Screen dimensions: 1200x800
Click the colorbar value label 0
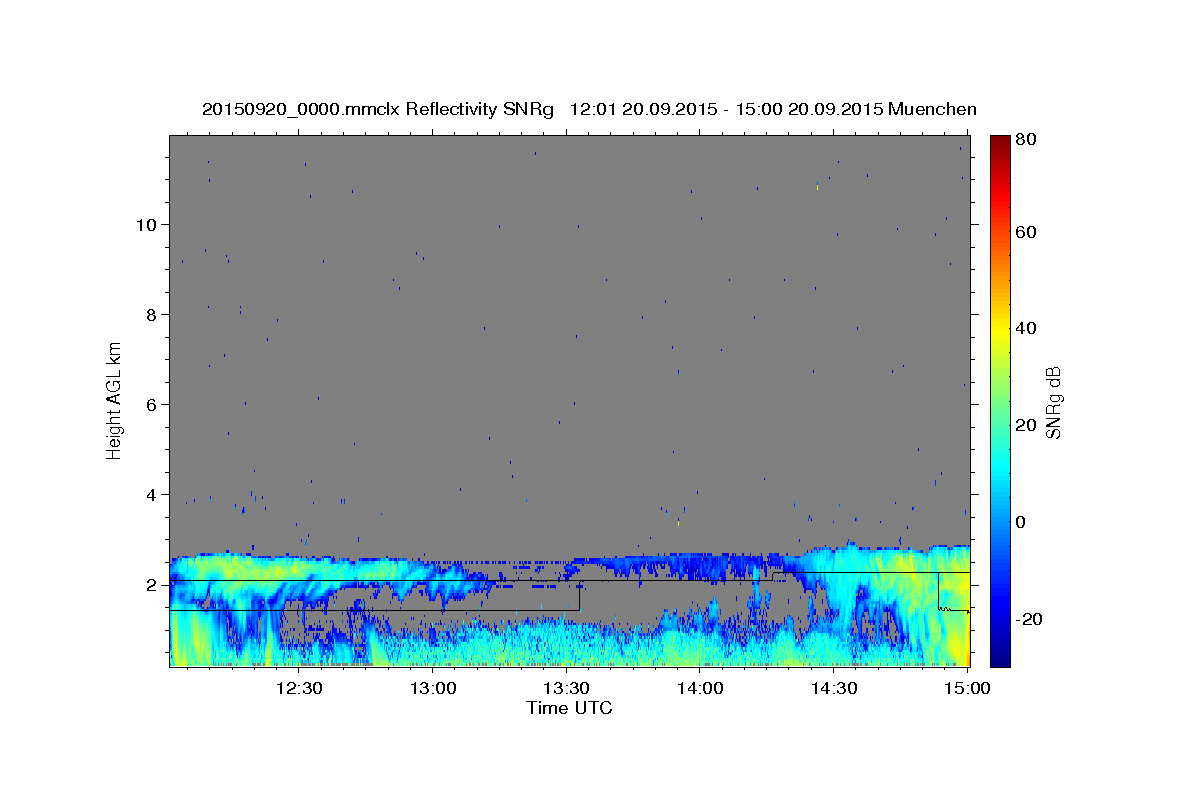tap(1021, 522)
